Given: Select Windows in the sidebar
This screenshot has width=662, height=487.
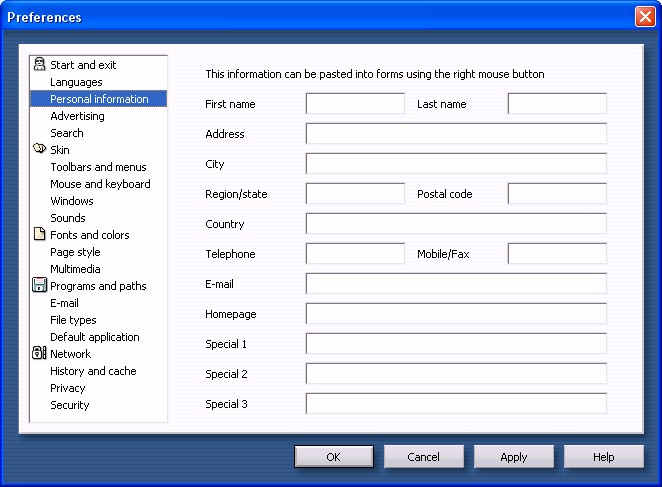Looking at the screenshot, I should point(72,201).
